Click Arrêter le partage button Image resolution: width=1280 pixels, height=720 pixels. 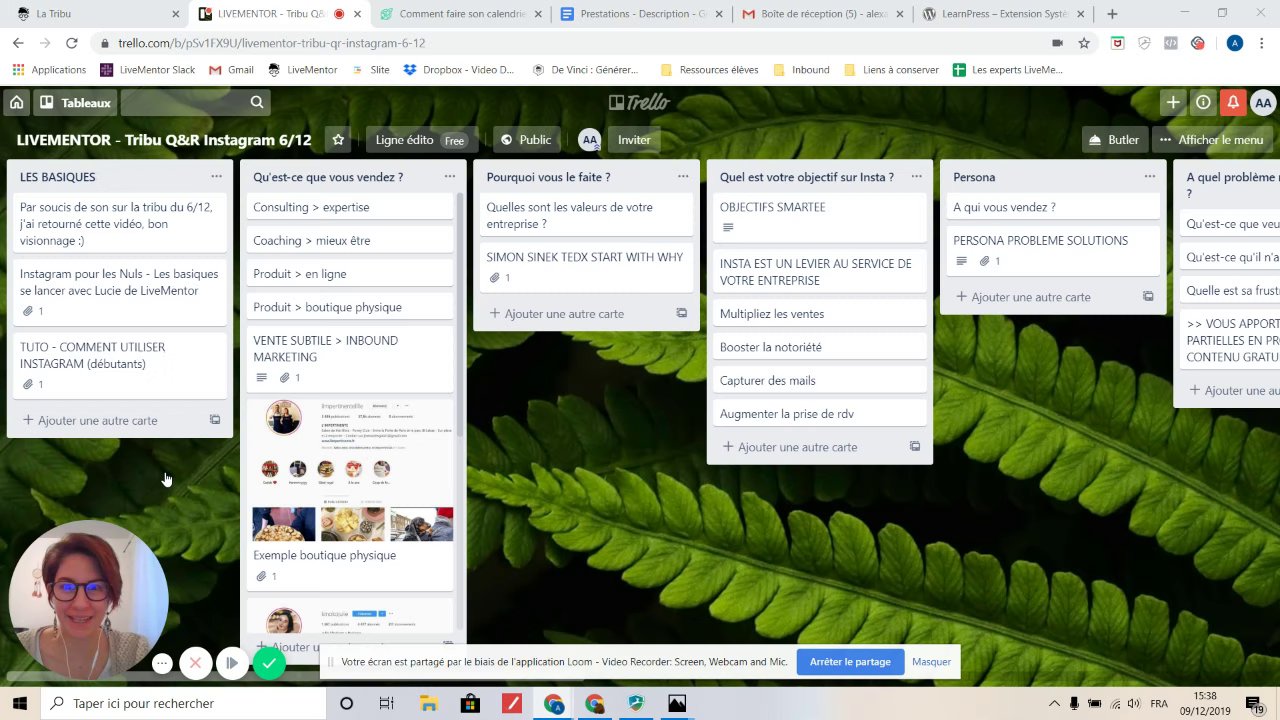(850, 662)
